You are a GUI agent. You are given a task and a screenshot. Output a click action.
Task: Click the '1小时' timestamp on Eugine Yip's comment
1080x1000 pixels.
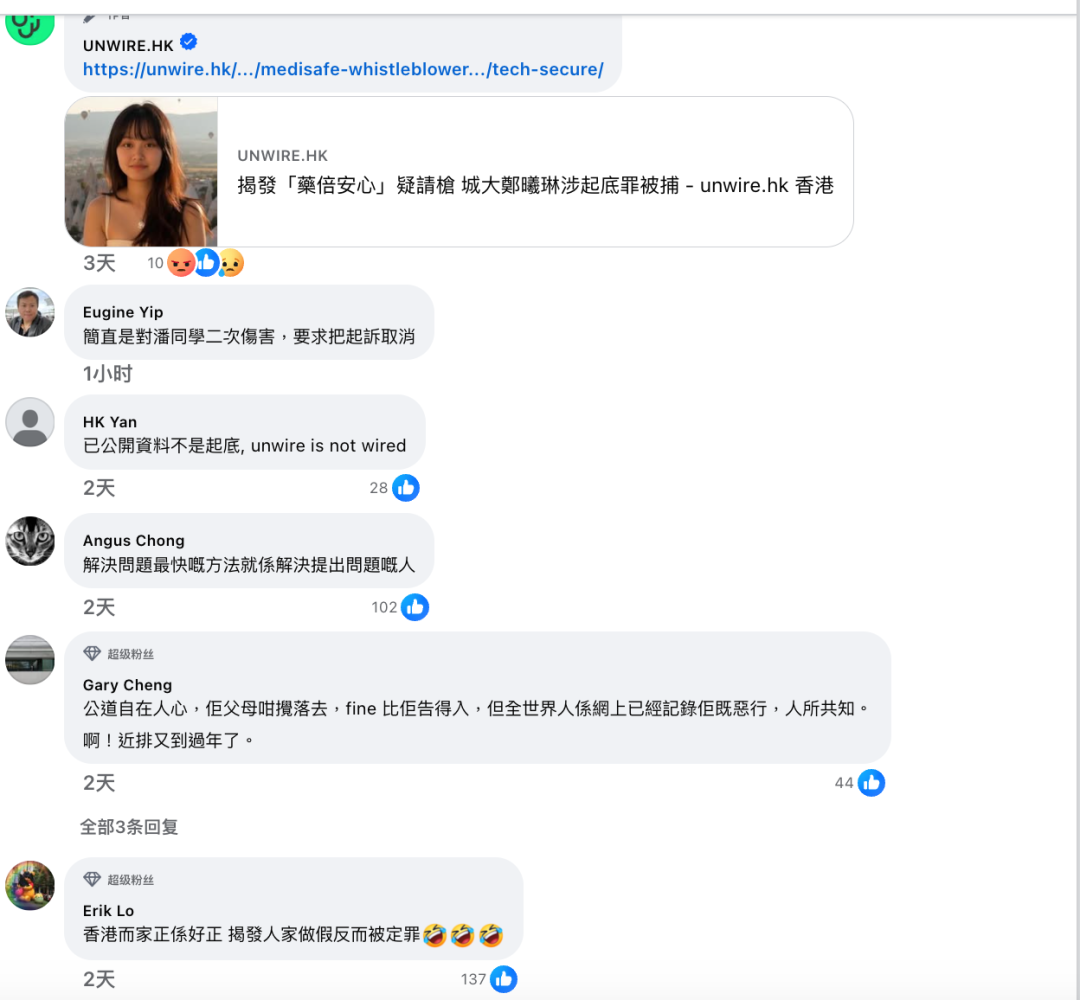click(x=107, y=374)
